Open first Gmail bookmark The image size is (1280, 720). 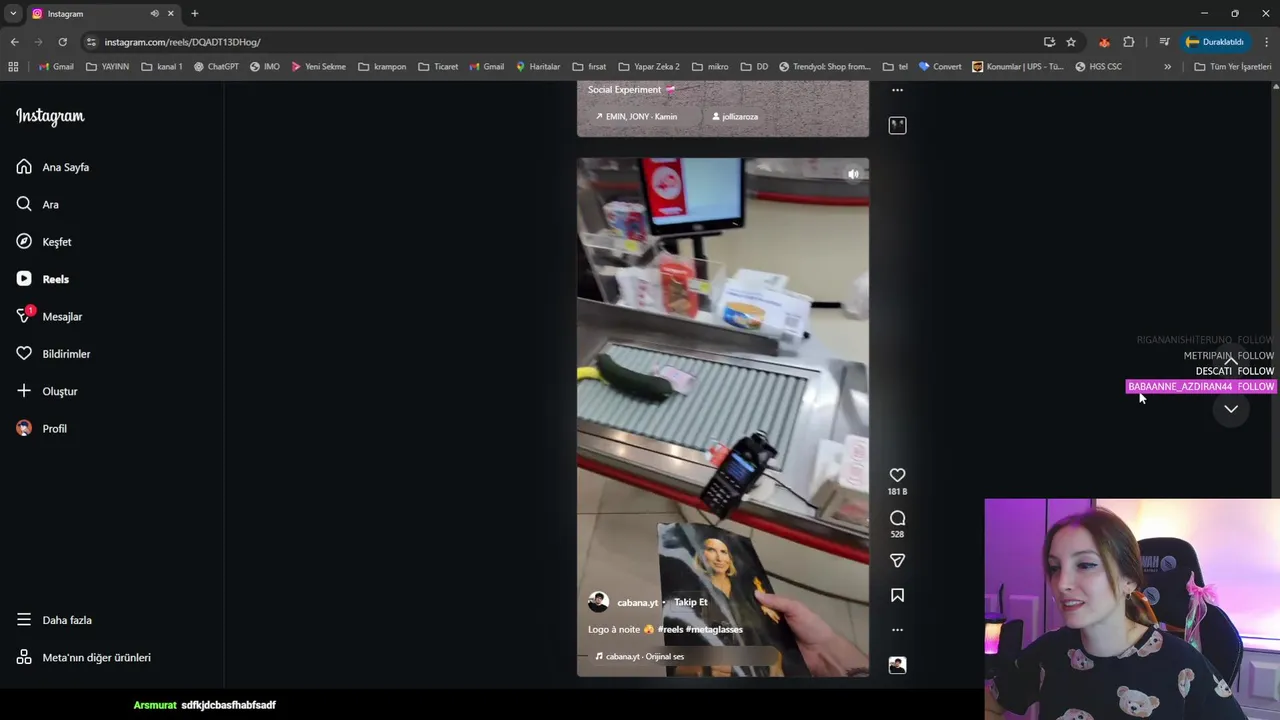pos(56,67)
